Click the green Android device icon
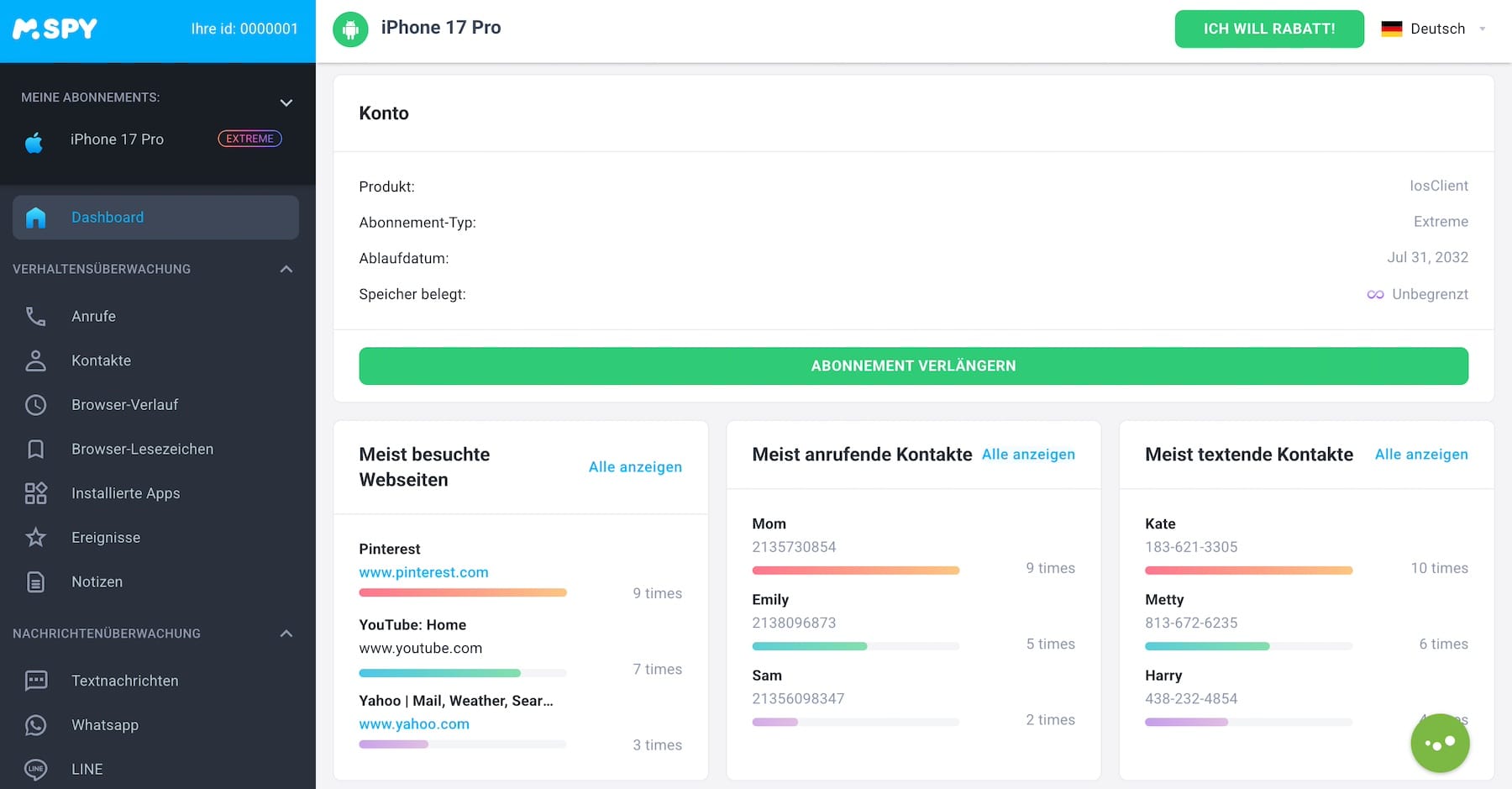Screen dimensions: 1512x789 point(350,29)
